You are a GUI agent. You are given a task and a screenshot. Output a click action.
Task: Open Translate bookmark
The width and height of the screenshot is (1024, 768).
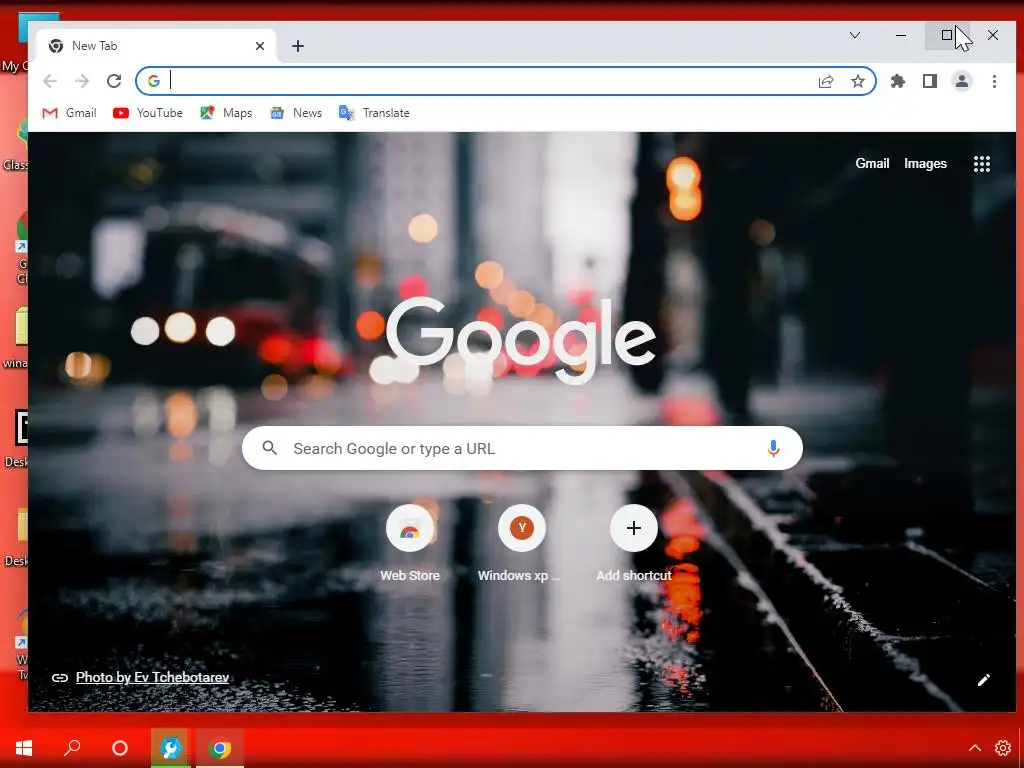tap(374, 113)
